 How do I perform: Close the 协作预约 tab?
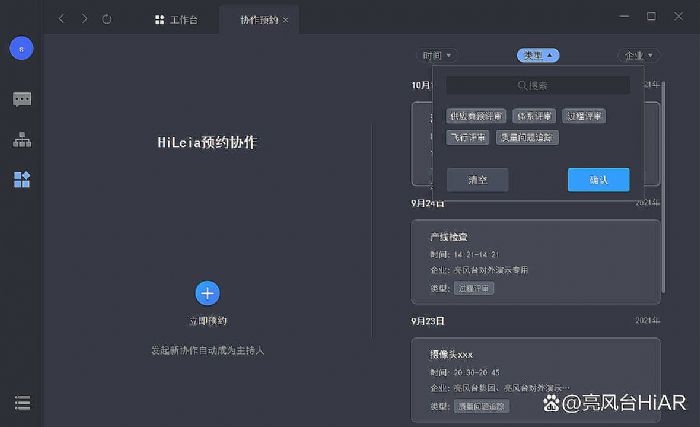(x=286, y=19)
